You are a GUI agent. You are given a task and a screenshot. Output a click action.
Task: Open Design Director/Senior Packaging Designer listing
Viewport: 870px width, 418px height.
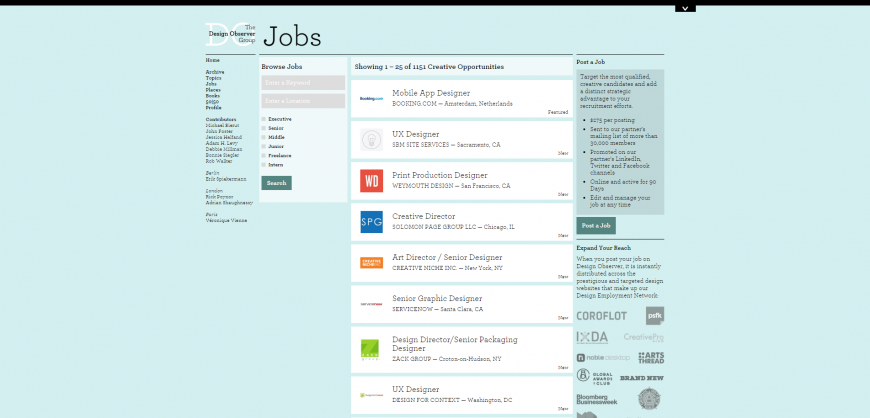pos(455,344)
